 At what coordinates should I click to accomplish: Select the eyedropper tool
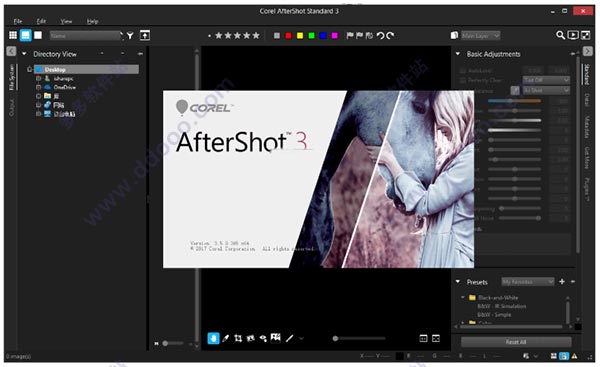click(x=226, y=338)
